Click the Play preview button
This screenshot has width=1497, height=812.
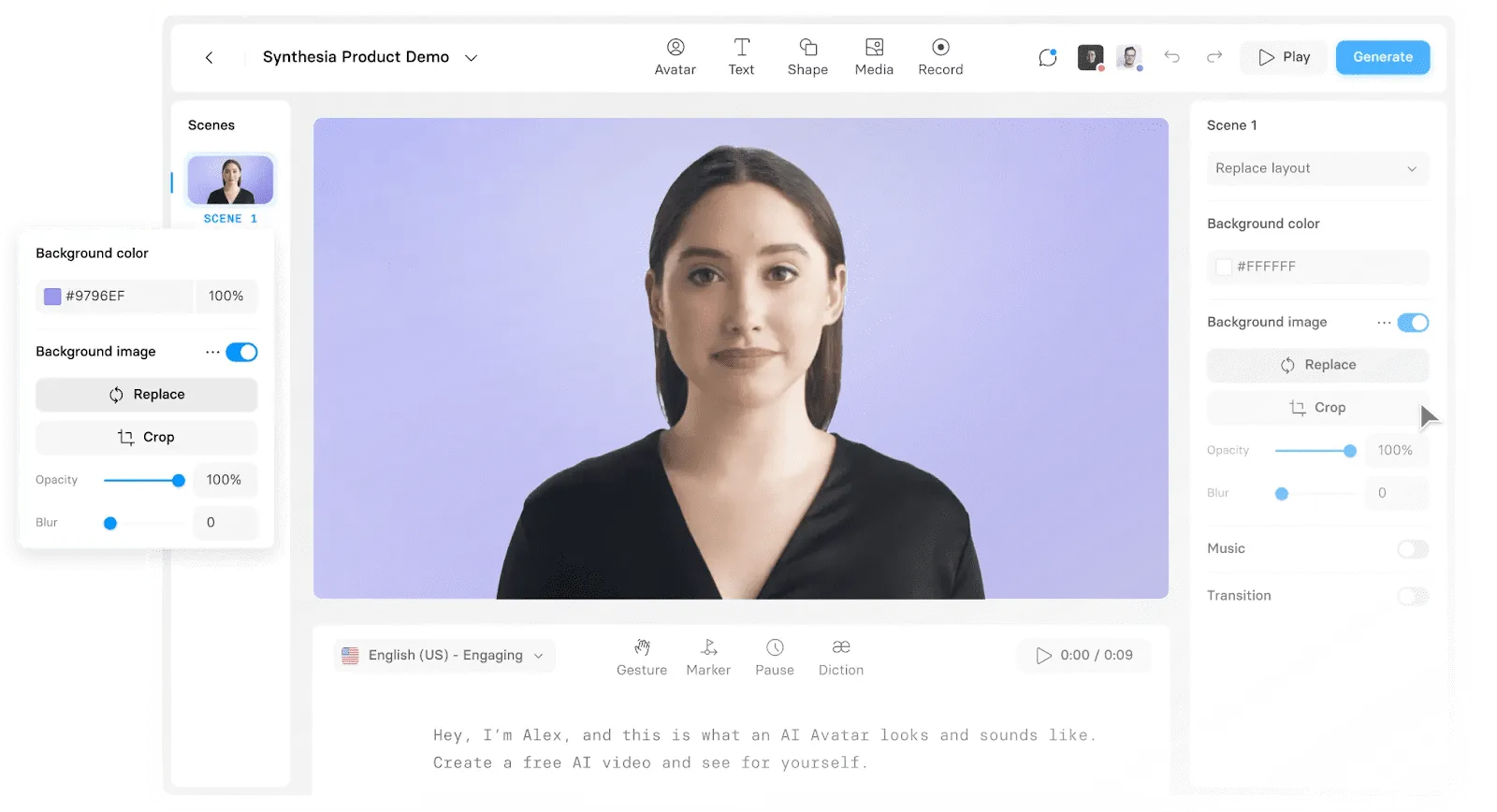pyautogui.click(x=1285, y=57)
